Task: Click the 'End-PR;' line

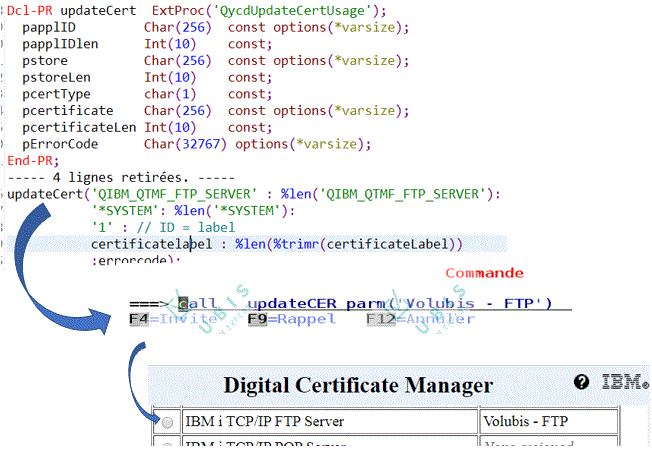Action: point(33,161)
